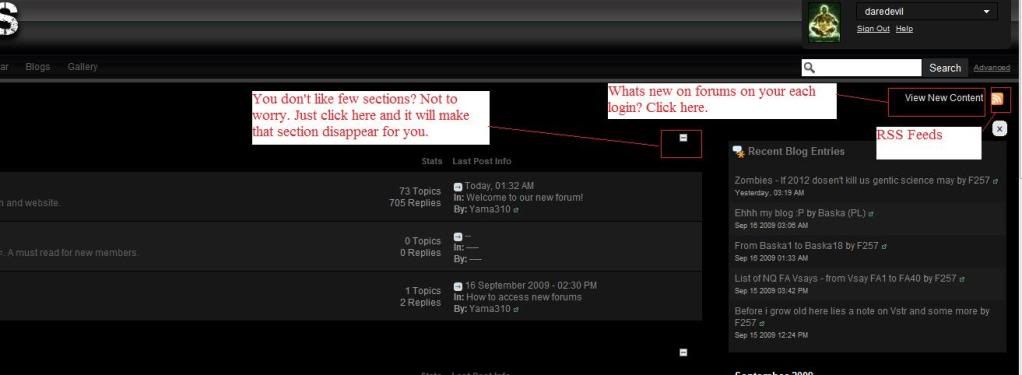Click the Search button
Viewport: 1022px width, 375px height.
click(x=944, y=68)
